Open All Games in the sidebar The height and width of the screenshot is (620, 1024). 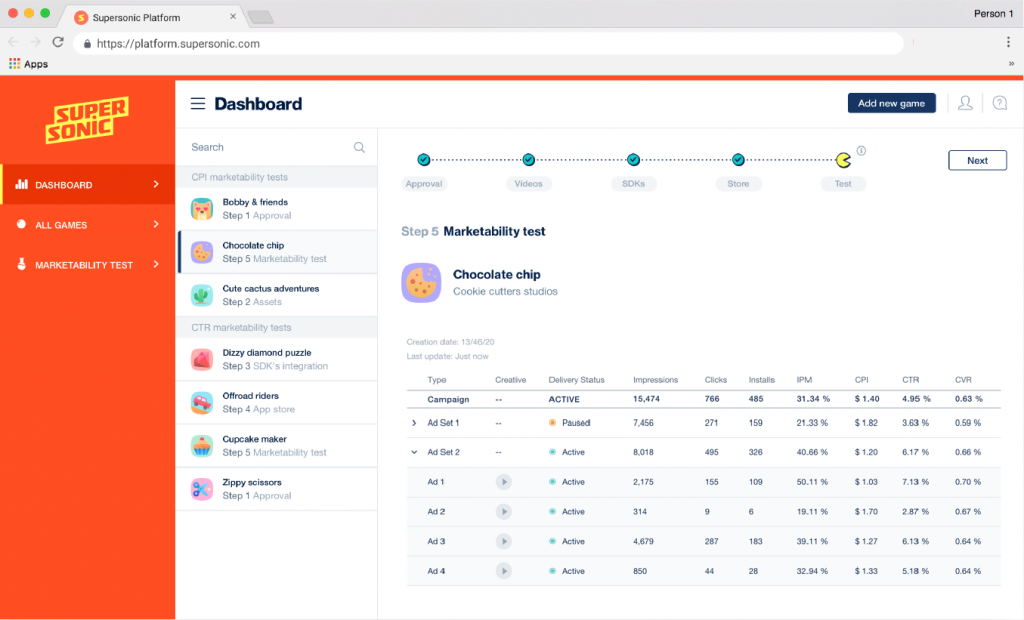(x=87, y=225)
